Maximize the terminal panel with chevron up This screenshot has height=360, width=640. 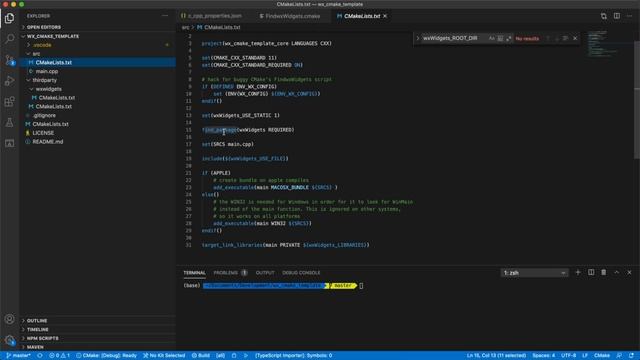(x=617, y=272)
